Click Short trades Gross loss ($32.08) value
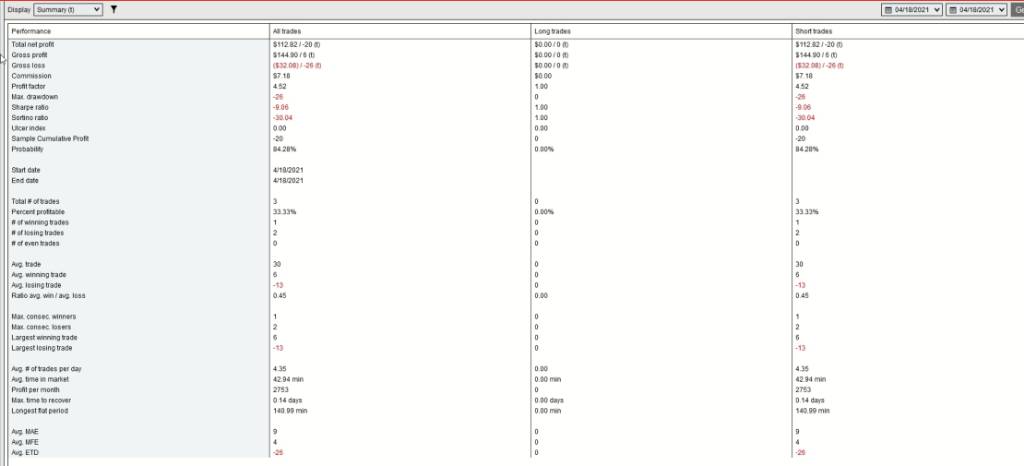The height and width of the screenshot is (466, 1024). point(819,65)
